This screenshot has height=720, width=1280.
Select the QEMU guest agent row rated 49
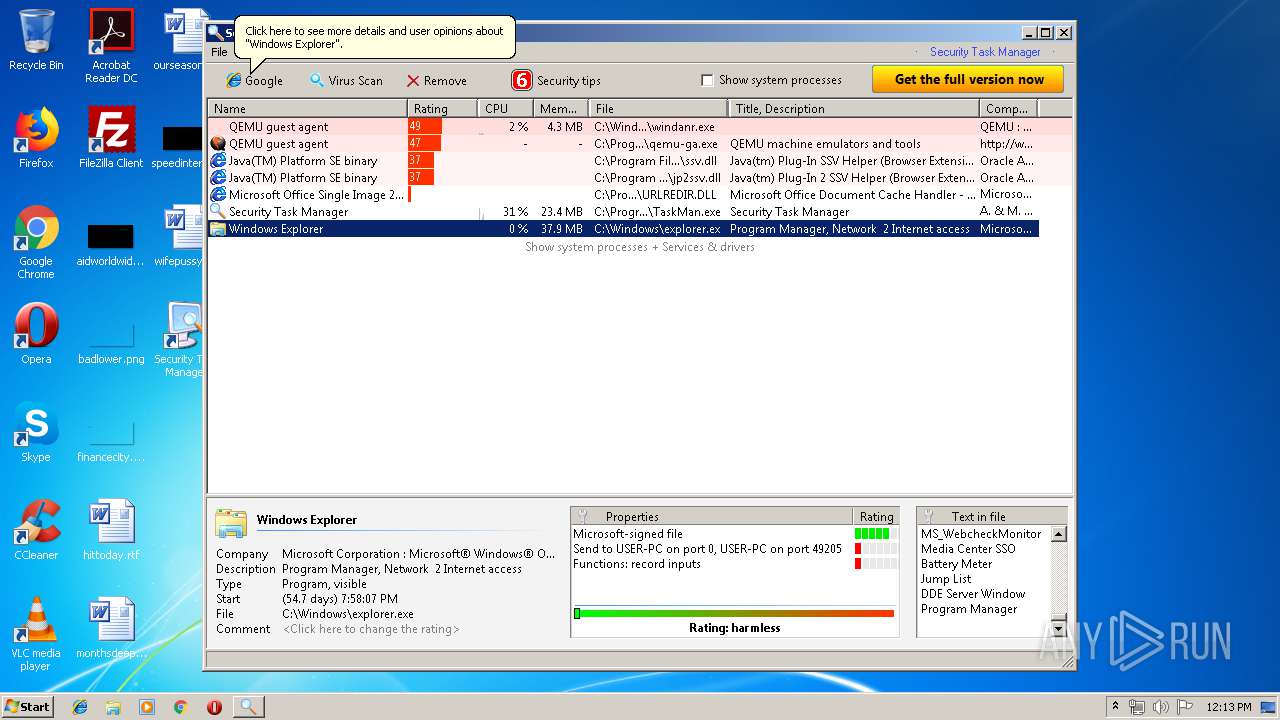(x=623, y=127)
